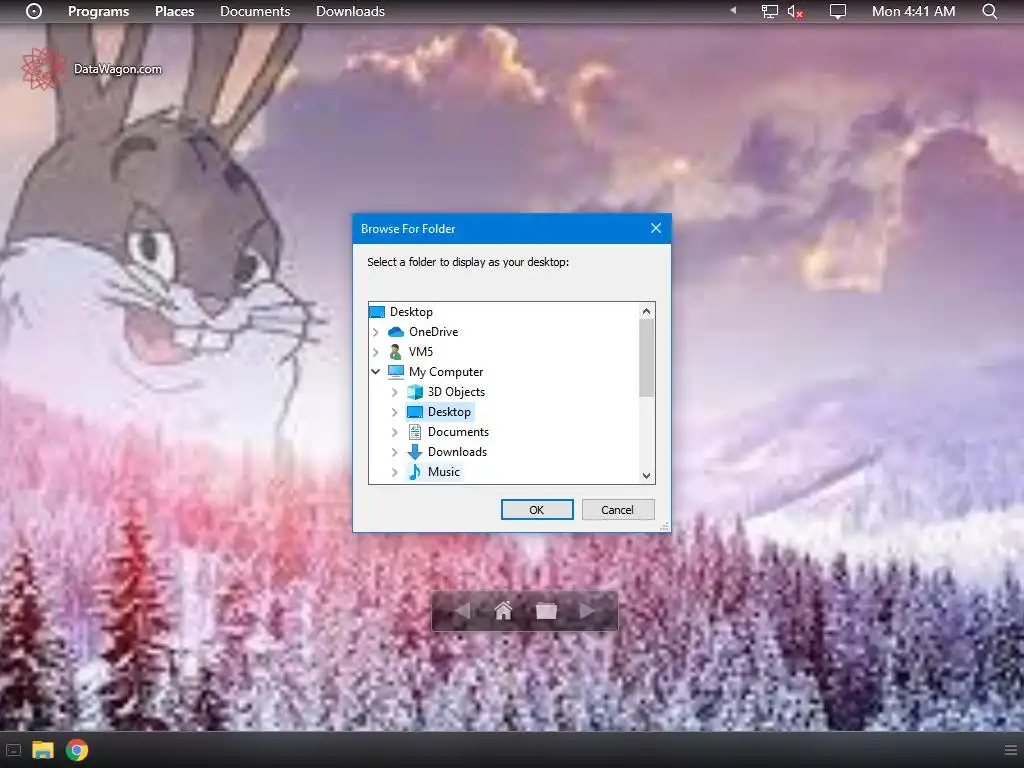Expand the OneDrive node
The height and width of the screenshot is (768, 1024).
click(x=376, y=332)
